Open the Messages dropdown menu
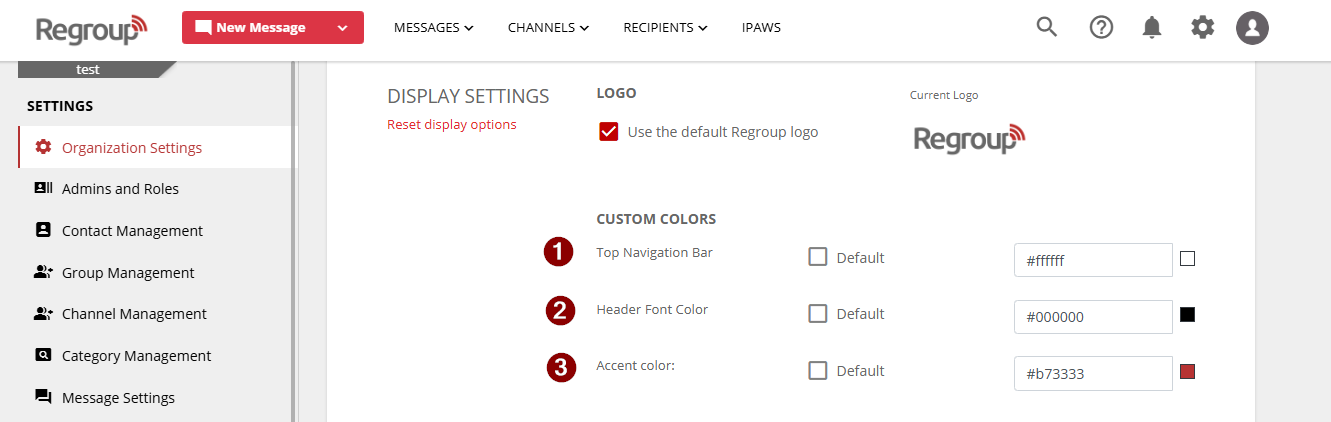 tap(433, 28)
